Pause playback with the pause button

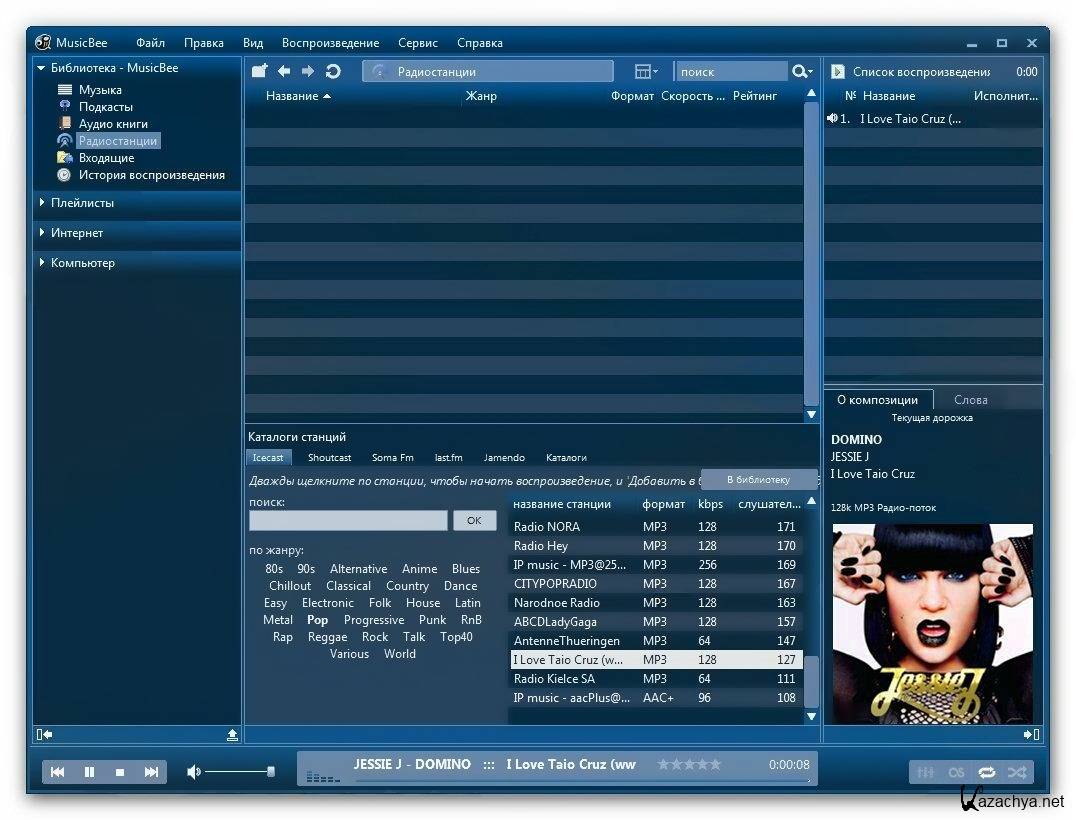pyautogui.click(x=89, y=772)
